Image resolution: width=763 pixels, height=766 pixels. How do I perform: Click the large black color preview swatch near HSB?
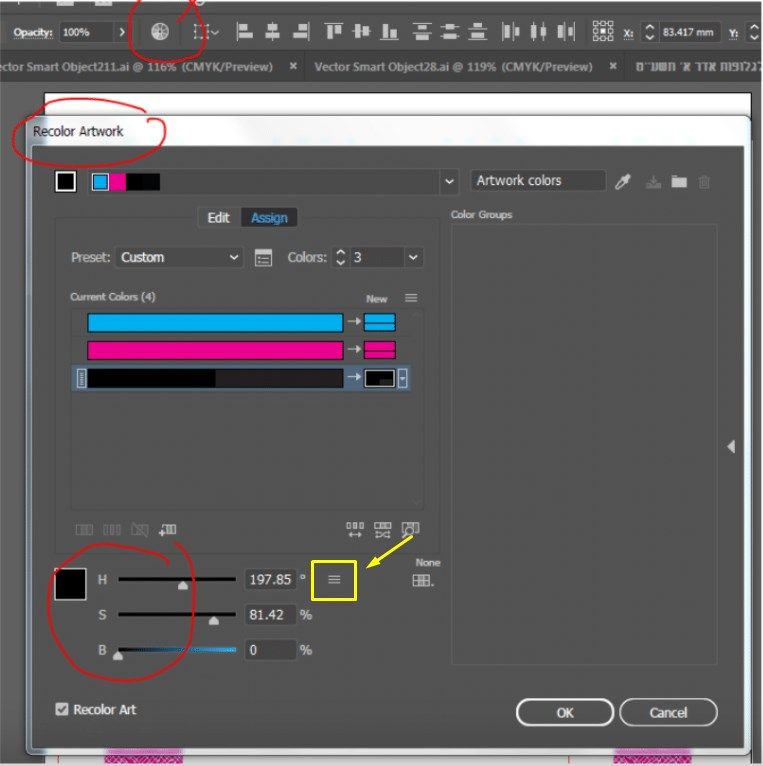tap(70, 583)
